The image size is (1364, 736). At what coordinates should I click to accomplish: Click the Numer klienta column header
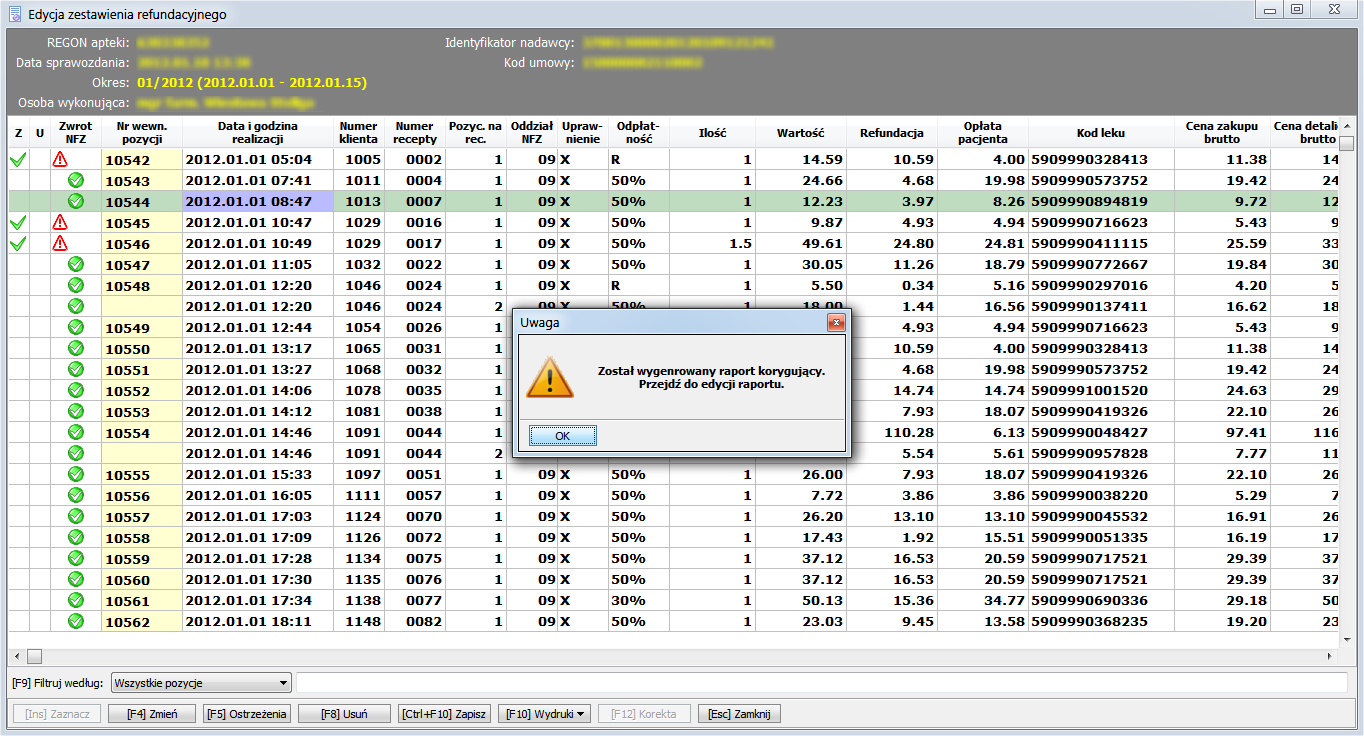pos(359,132)
